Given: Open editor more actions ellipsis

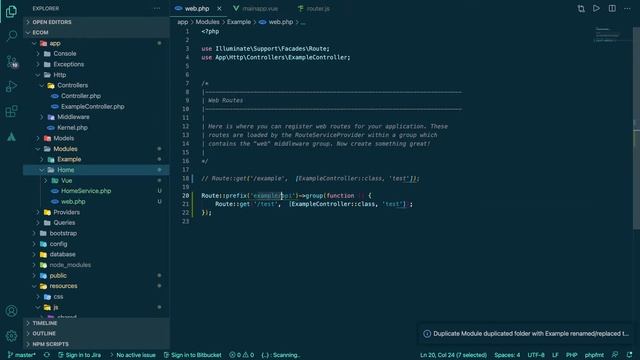Looking at the screenshot, I should [627, 9].
